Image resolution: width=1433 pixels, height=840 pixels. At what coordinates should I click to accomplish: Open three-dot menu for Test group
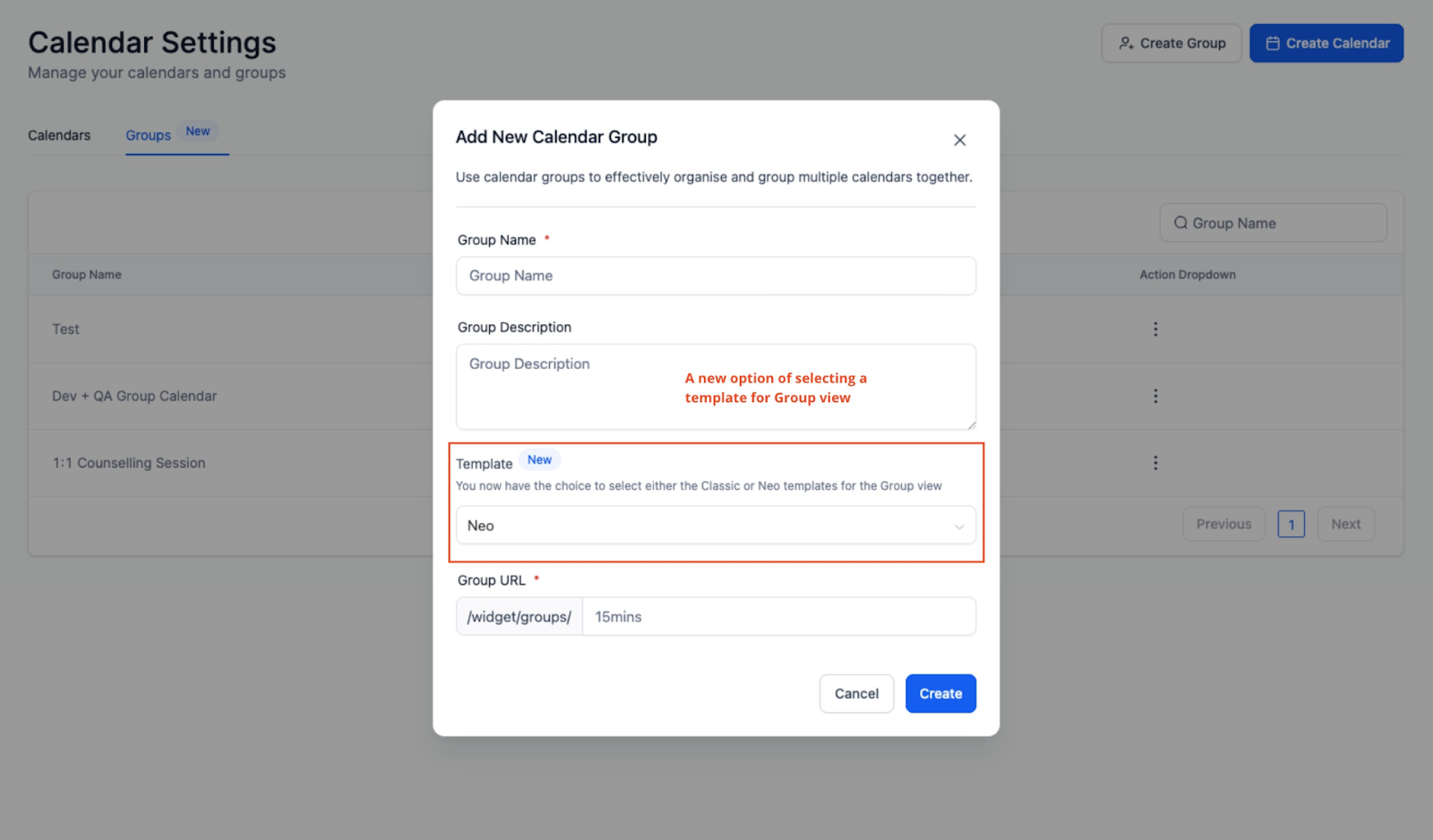[1155, 329]
